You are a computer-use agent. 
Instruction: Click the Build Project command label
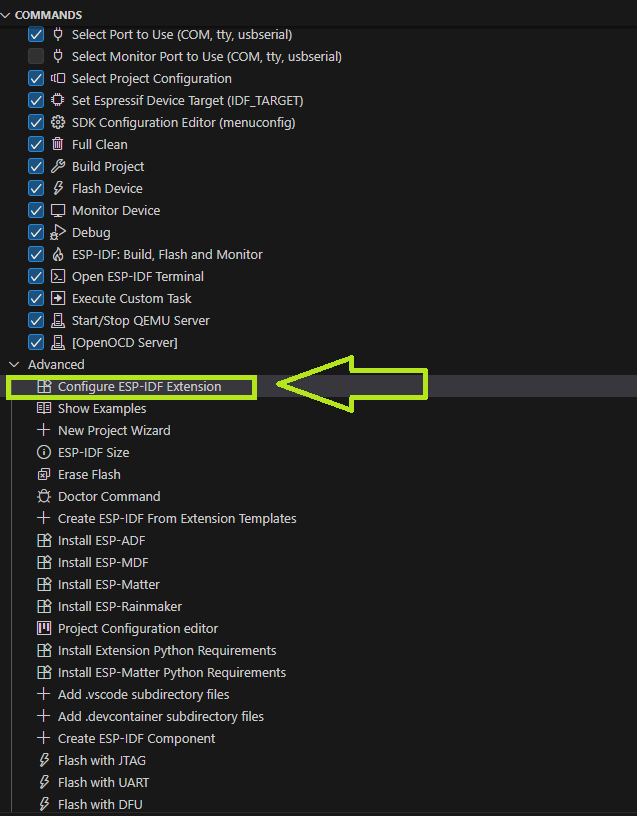coord(108,167)
